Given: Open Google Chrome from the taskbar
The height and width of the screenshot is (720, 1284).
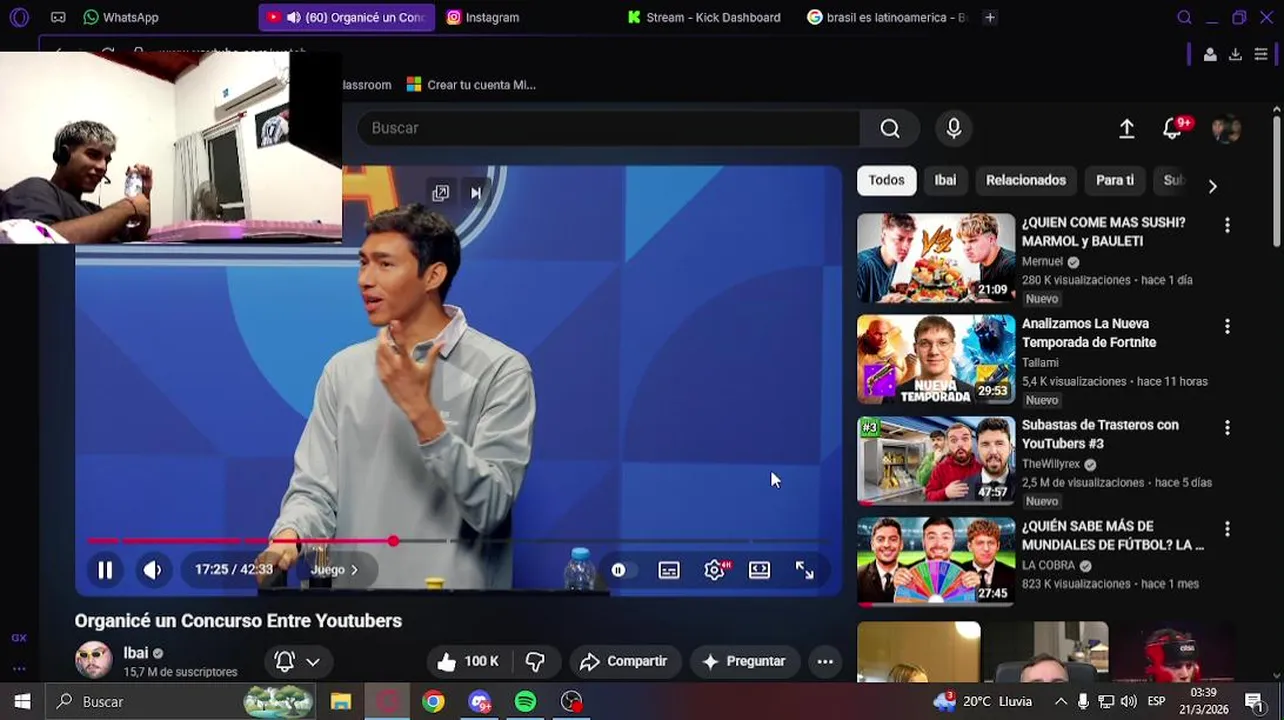Looking at the screenshot, I should 433,702.
